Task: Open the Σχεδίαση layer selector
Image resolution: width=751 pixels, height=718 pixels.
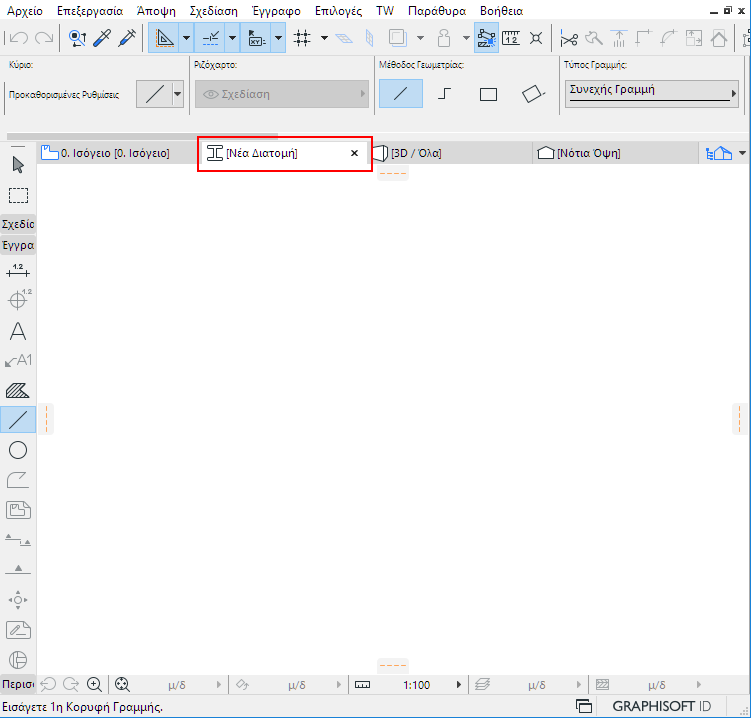Action: pos(282,94)
